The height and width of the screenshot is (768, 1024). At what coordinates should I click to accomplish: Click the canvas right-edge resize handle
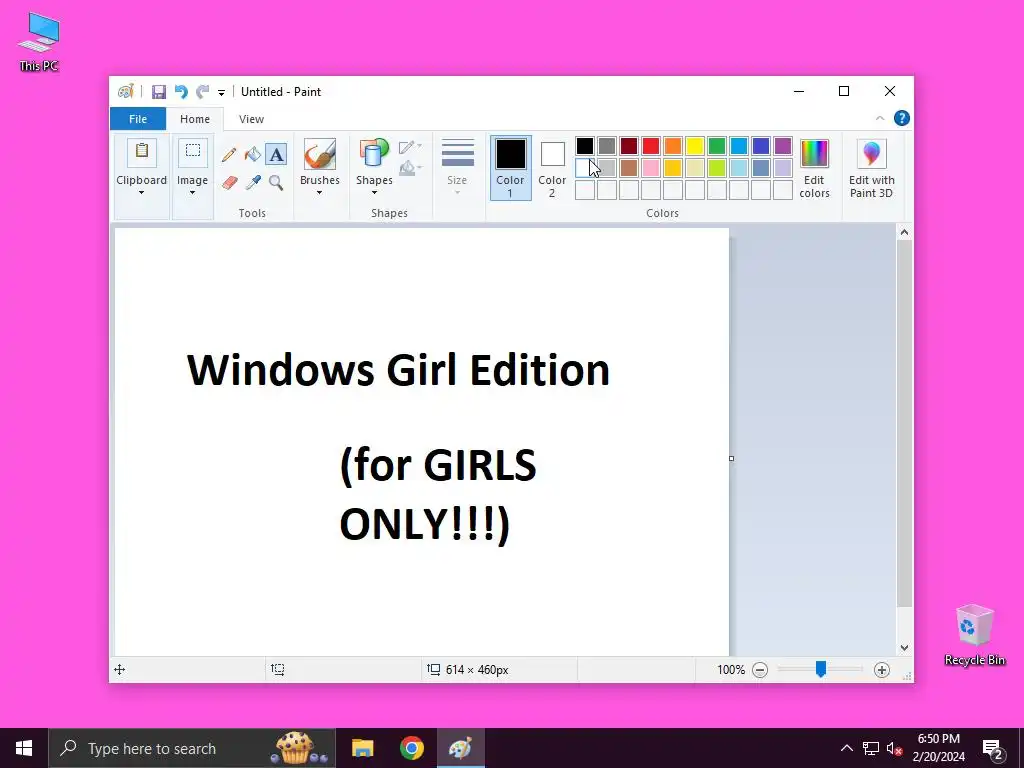[731, 458]
